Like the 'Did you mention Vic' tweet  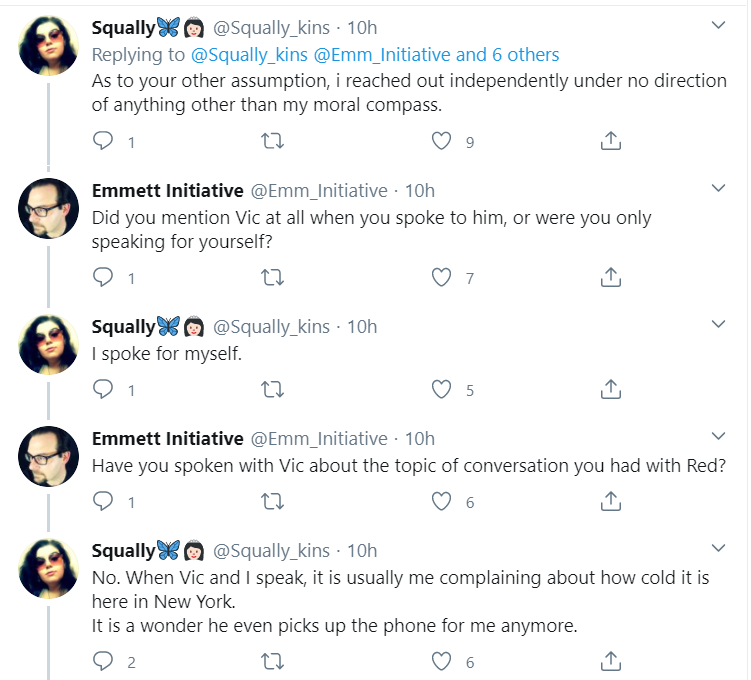(441, 277)
